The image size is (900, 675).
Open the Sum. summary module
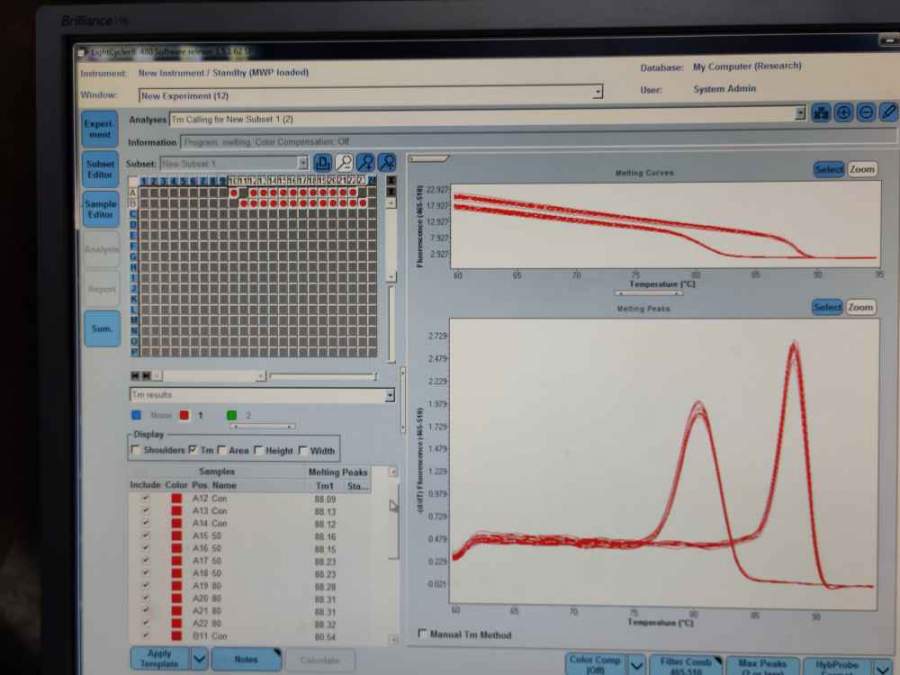[102, 329]
